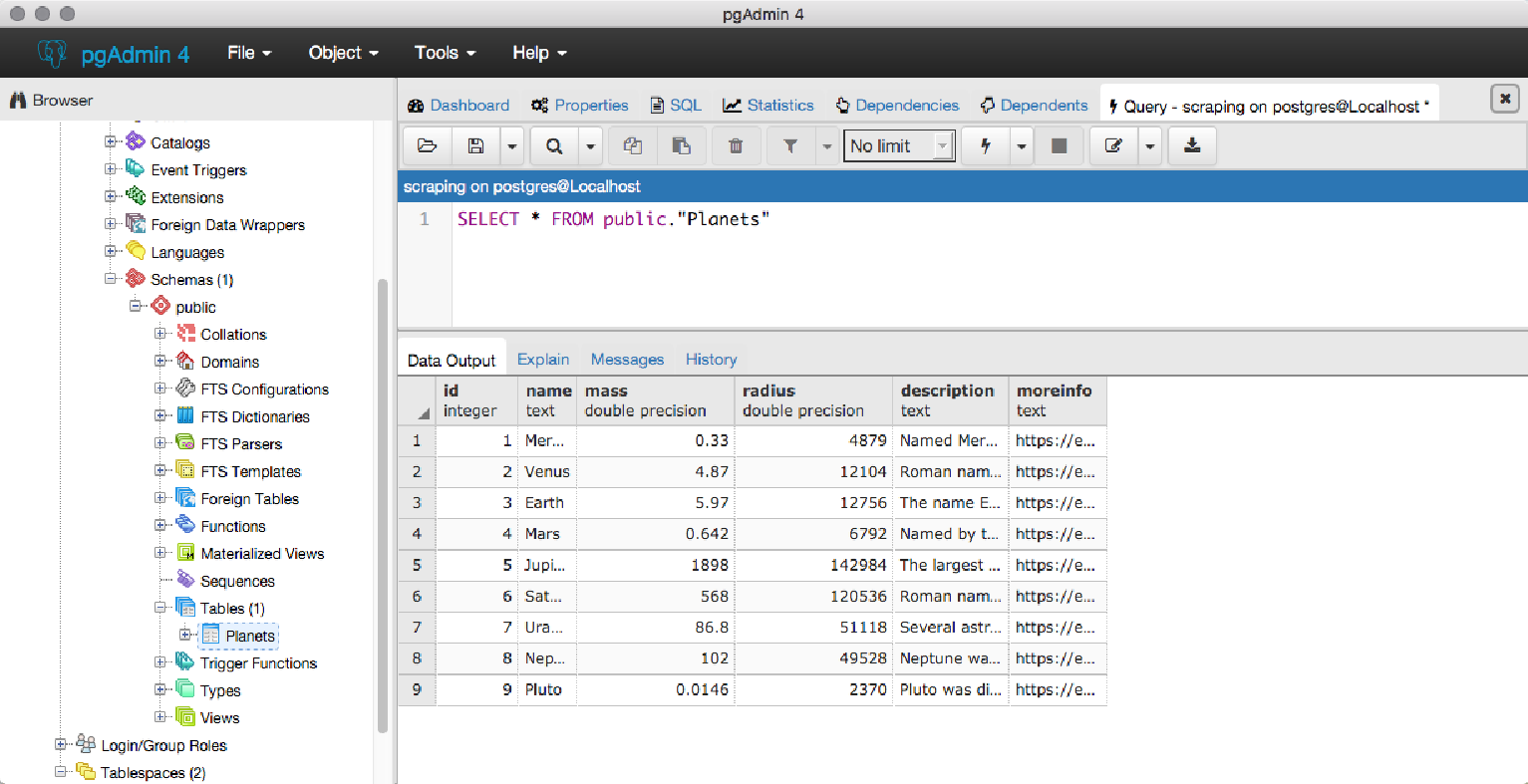
Task: Expand the Planets table node
Action: click(x=185, y=635)
